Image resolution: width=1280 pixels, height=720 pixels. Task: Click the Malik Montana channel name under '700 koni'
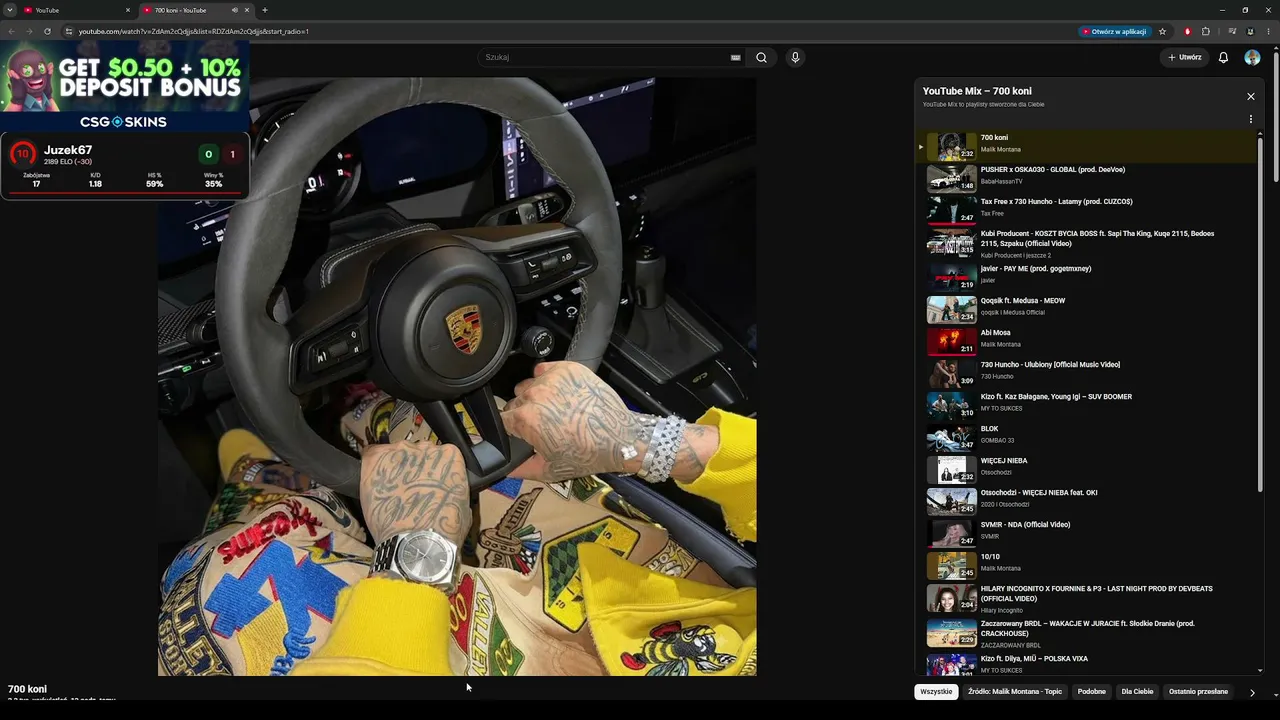(x=1001, y=150)
